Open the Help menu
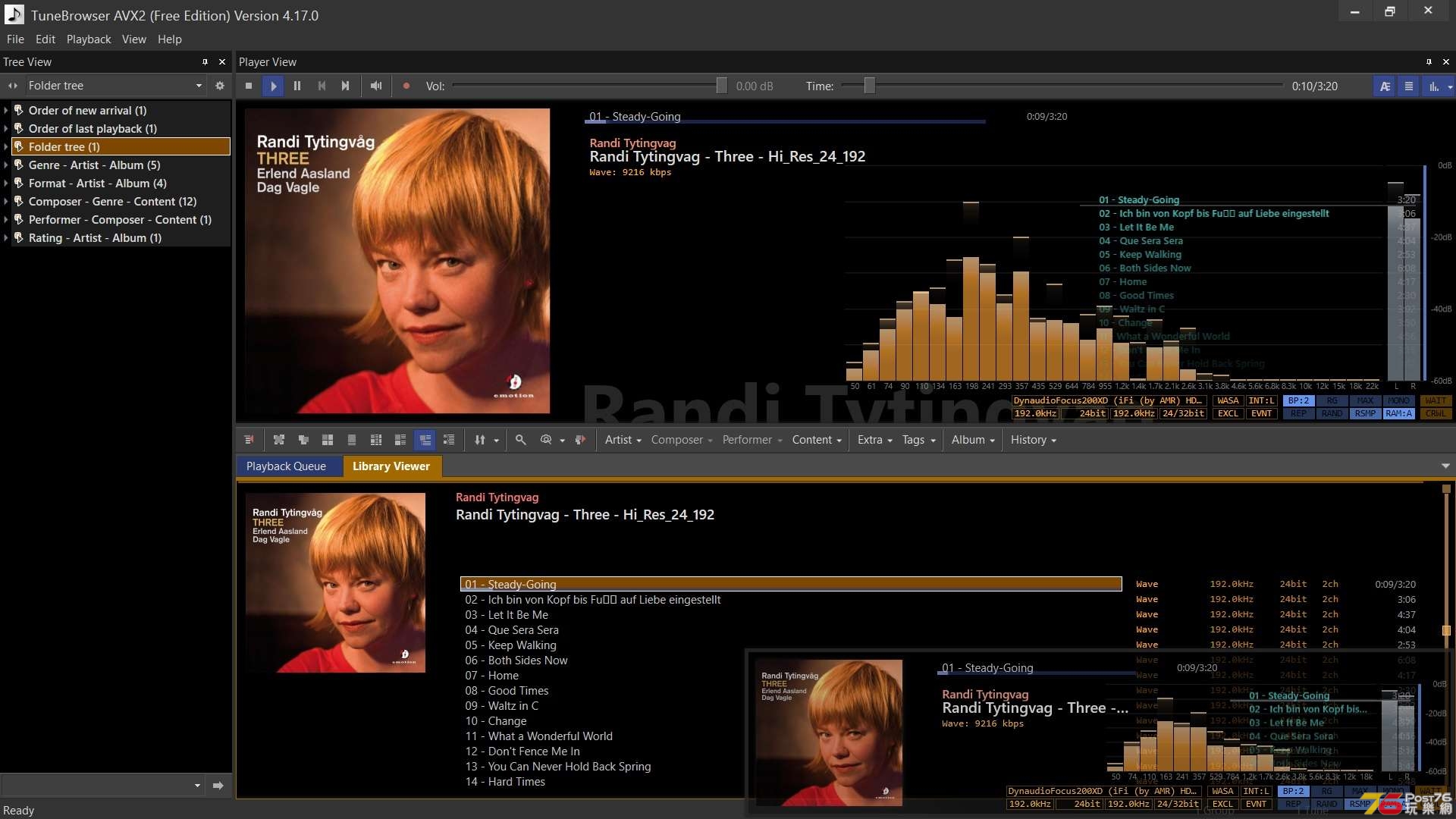This screenshot has height=819, width=1456. (x=170, y=39)
